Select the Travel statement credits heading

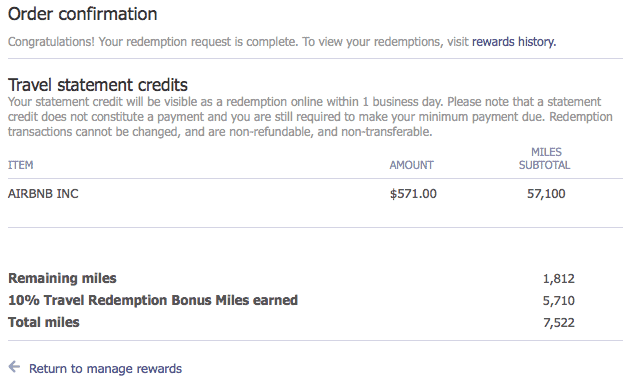(x=98, y=85)
